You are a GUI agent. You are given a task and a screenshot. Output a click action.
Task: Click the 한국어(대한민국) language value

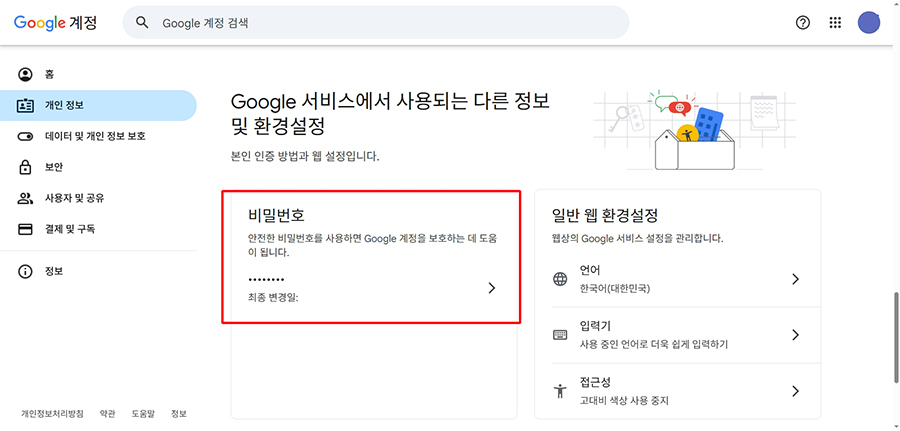615,289
